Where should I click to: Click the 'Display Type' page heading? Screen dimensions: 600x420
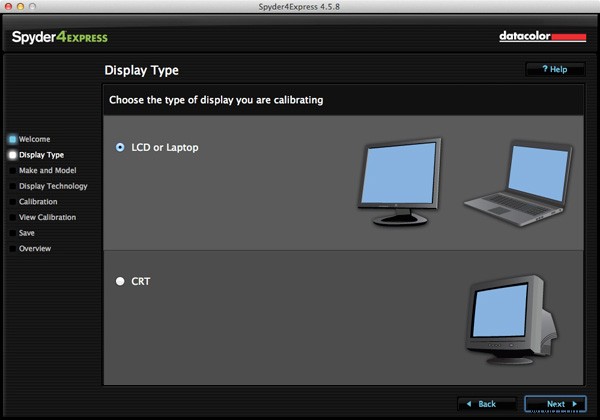point(142,70)
